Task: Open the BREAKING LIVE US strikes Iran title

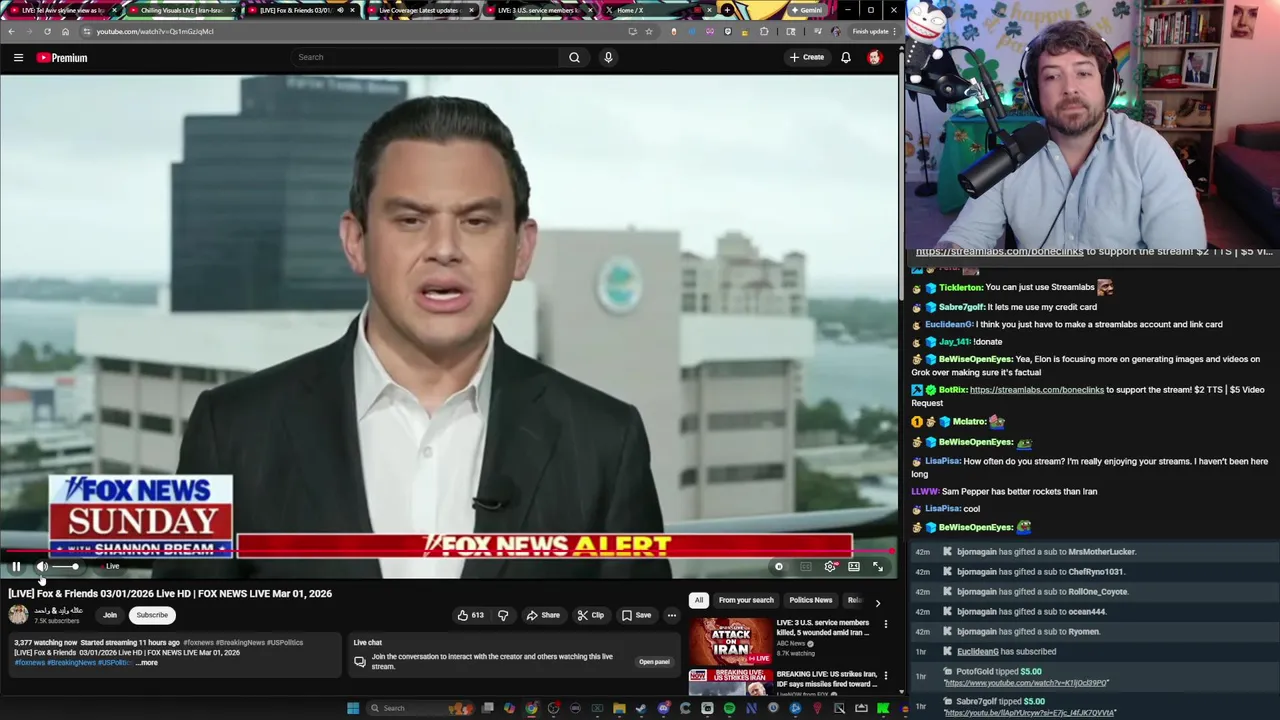Action: [x=827, y=679]
